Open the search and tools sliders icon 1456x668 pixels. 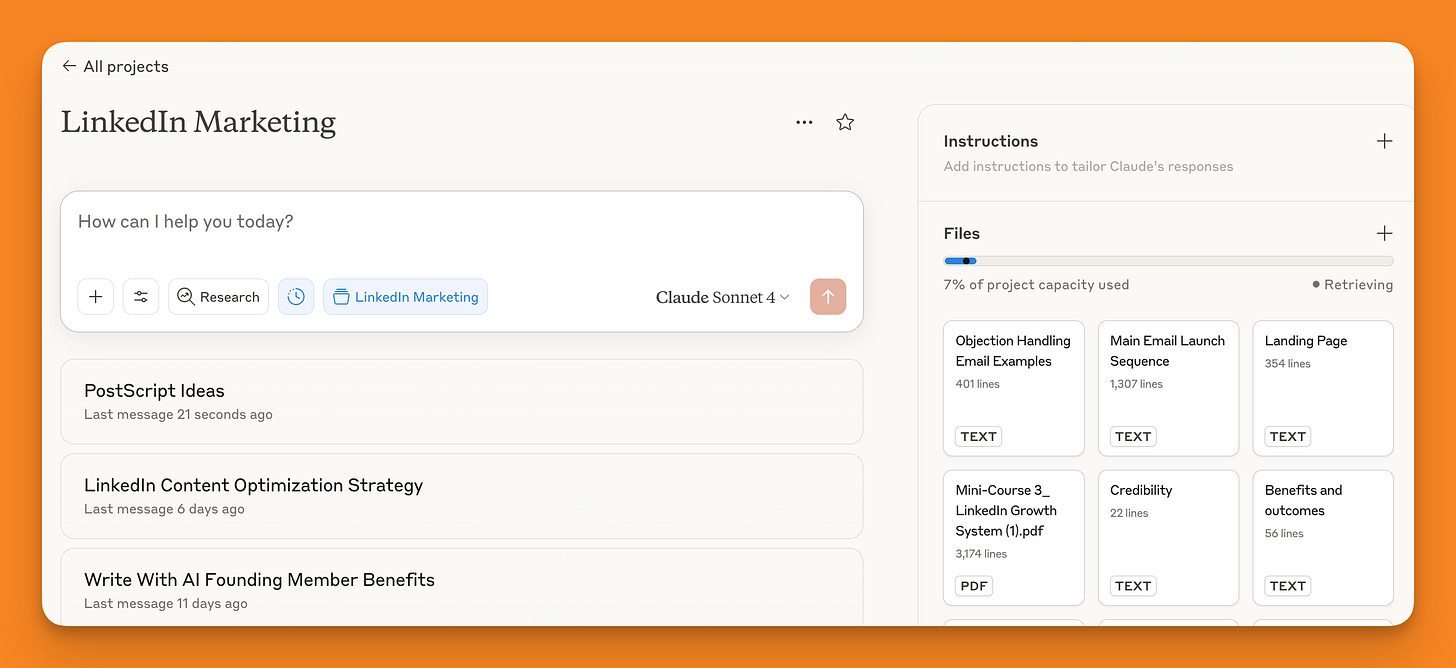[141, 297]
